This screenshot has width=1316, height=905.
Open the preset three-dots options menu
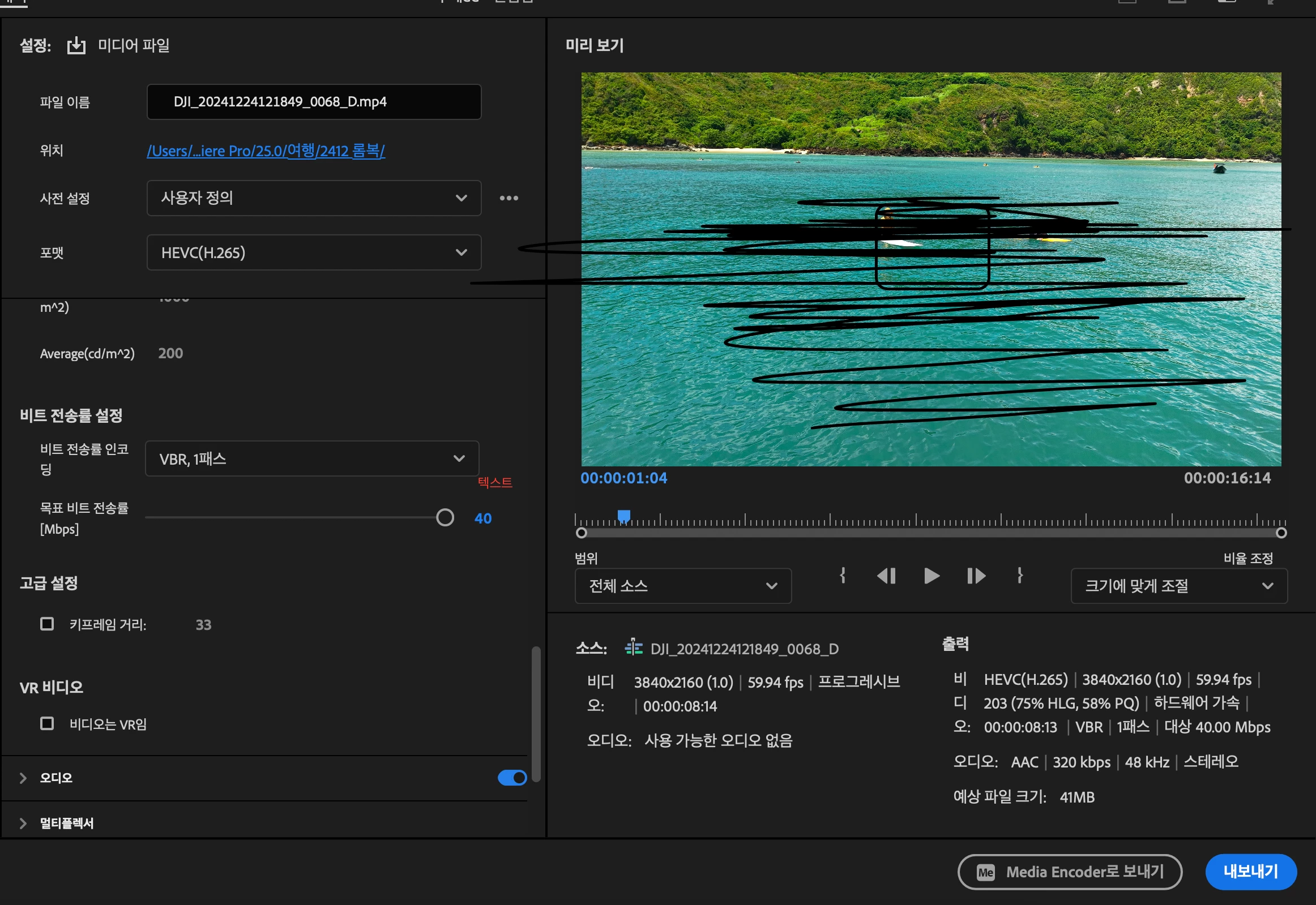(x=509, y=198)
